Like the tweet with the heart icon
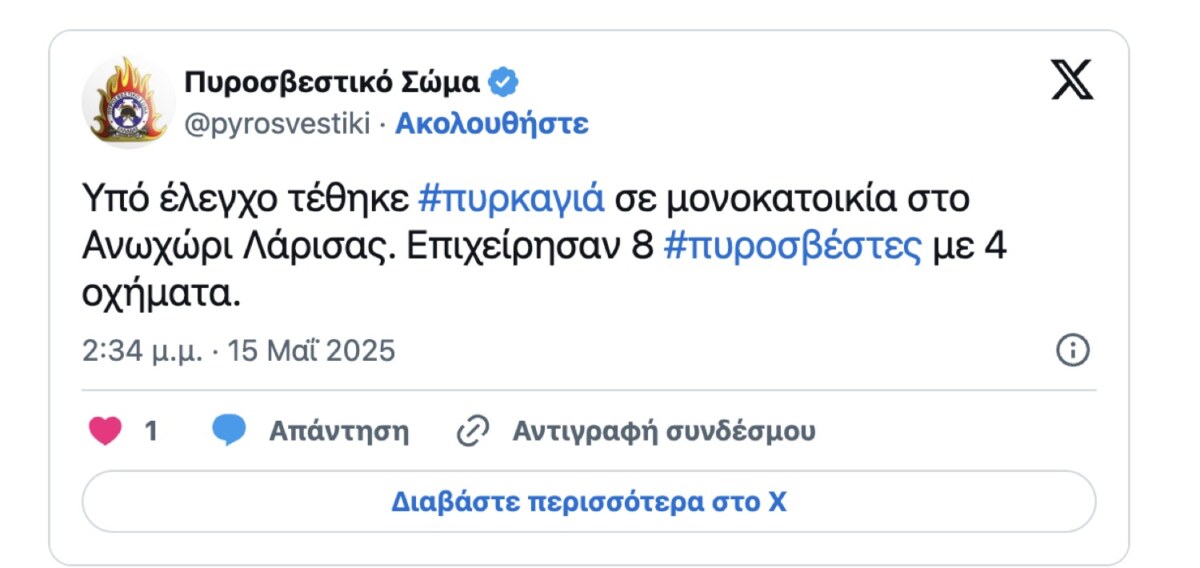The width and height of the screenshot is (1200, 568). 105,431
